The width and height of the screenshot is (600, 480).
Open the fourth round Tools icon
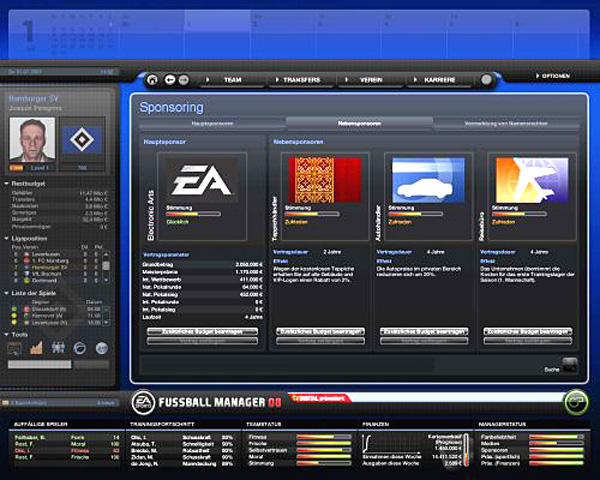coord(80,348)
